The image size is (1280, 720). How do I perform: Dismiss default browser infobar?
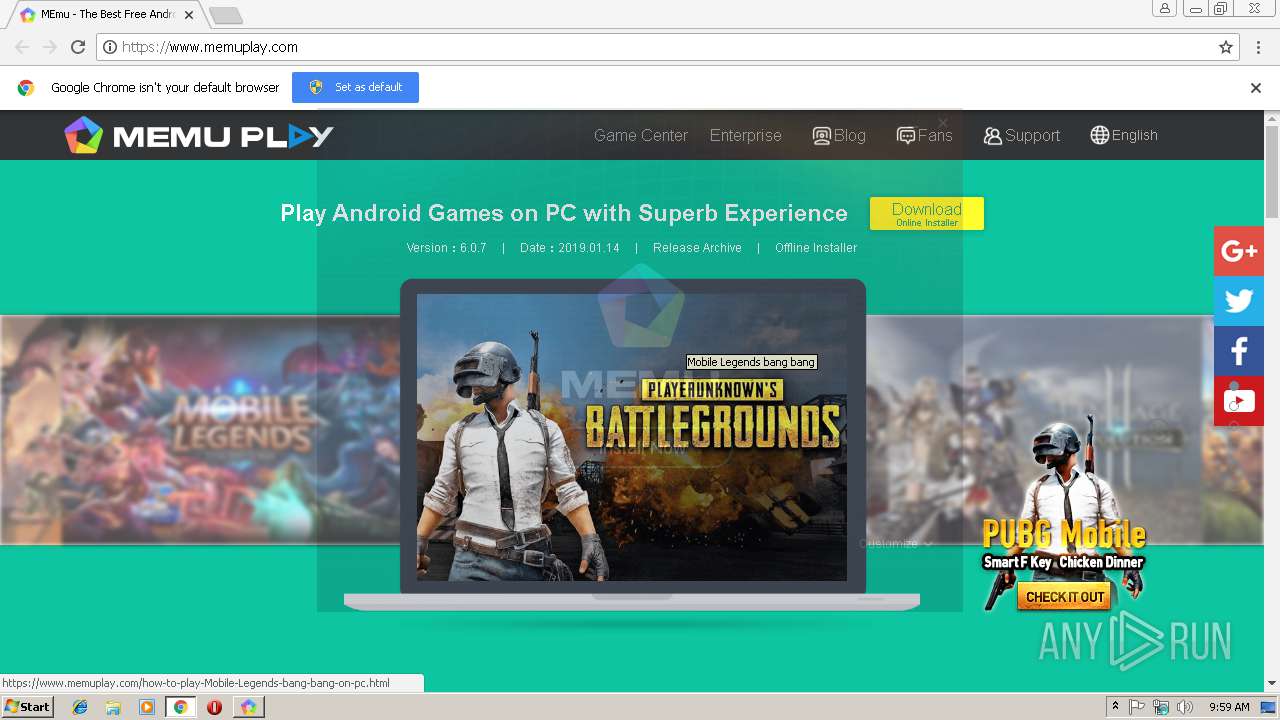pyautogui.click(x=1256, y=88)
